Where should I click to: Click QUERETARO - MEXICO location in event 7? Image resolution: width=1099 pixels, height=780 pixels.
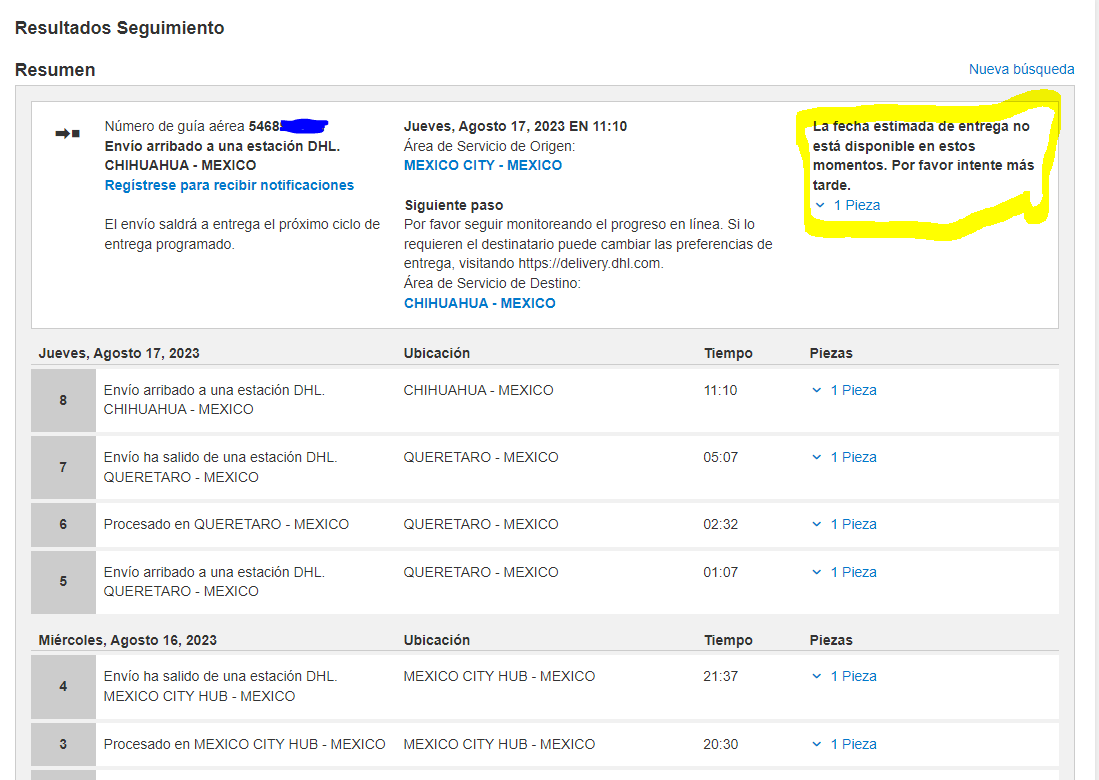(x=481, y=457)
